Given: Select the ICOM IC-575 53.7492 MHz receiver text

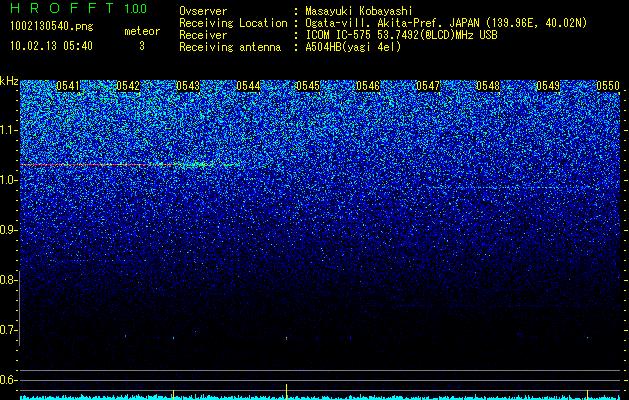Looking at the screenshot, I should coord(401,35).
